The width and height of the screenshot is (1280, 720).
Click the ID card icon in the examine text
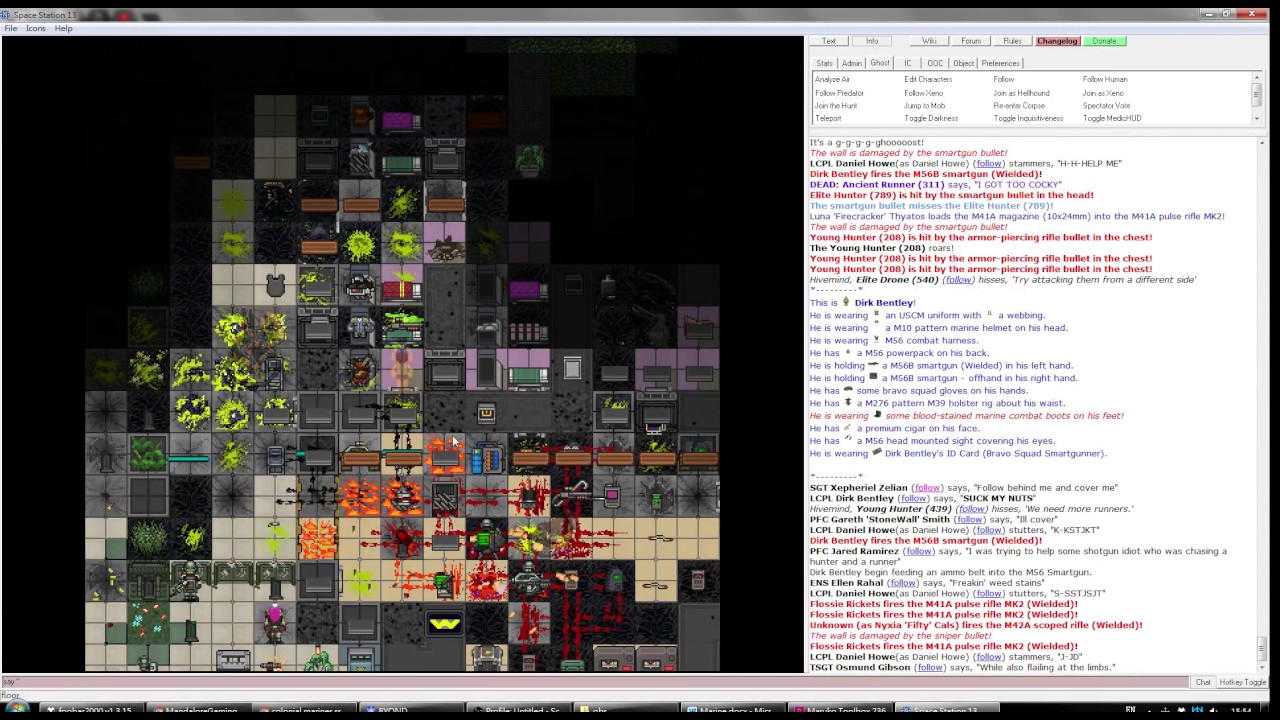(x=877, y=453)
